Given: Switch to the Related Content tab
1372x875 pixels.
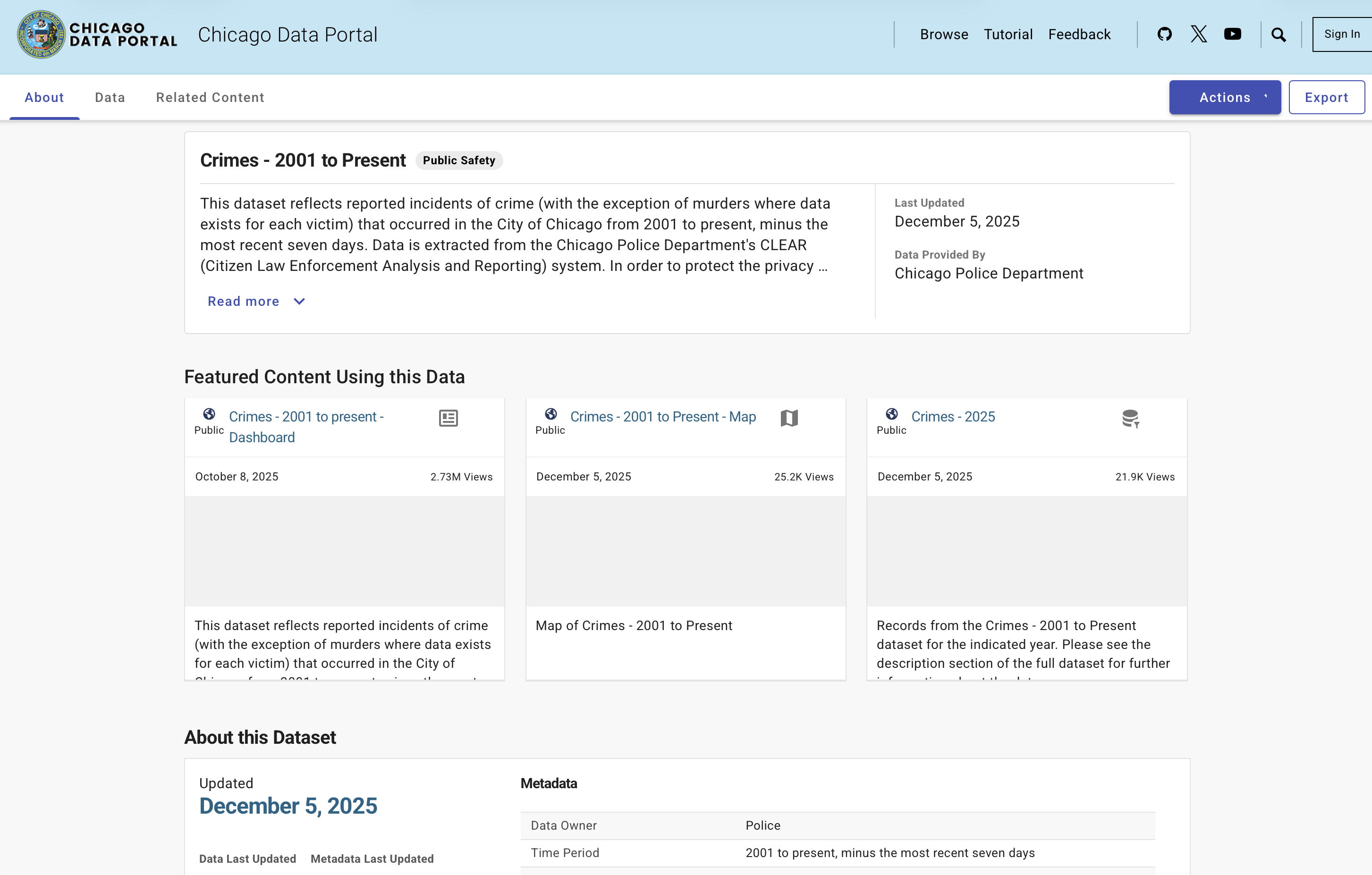Looking at the screenshot, I should click(x=210, y=97).
